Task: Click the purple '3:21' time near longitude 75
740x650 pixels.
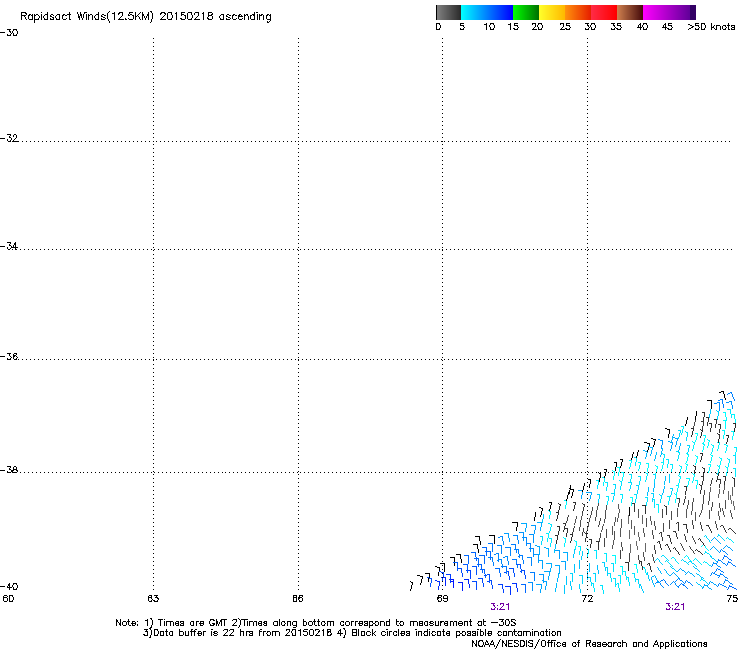Action: coord(675,607)
